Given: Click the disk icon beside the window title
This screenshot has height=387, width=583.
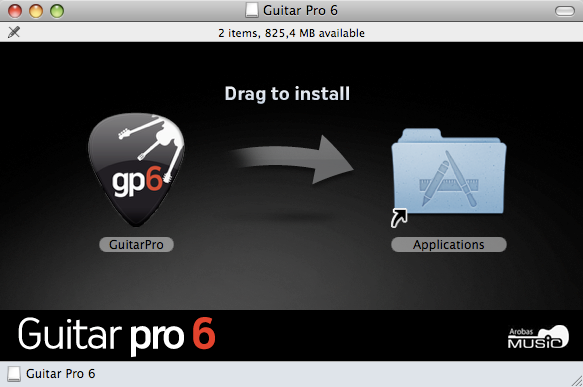Looking at the screenshot, I should point(252,10).
